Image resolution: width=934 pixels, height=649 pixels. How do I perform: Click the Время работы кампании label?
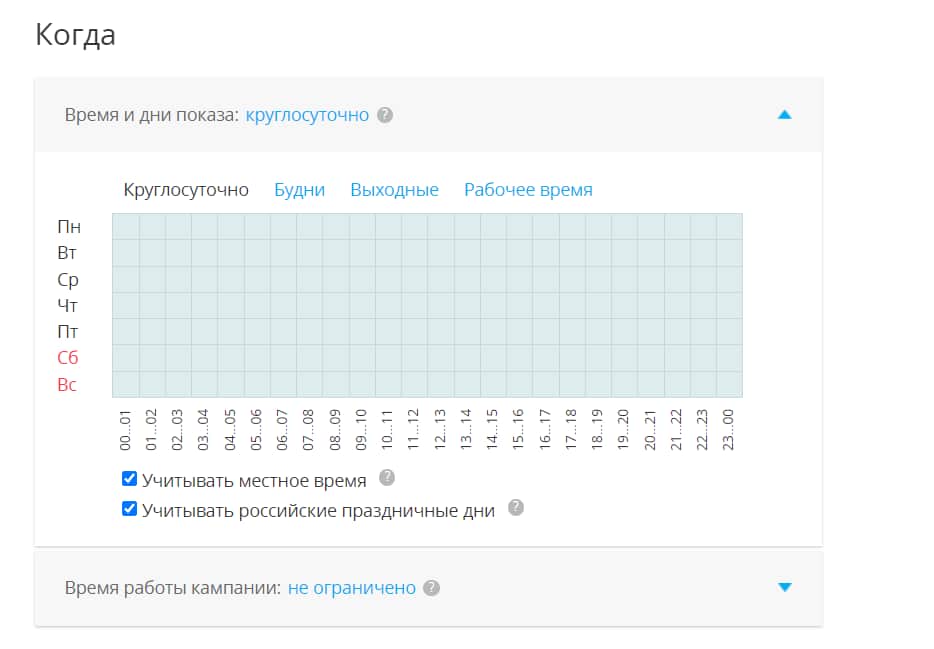tap(173, 588)
